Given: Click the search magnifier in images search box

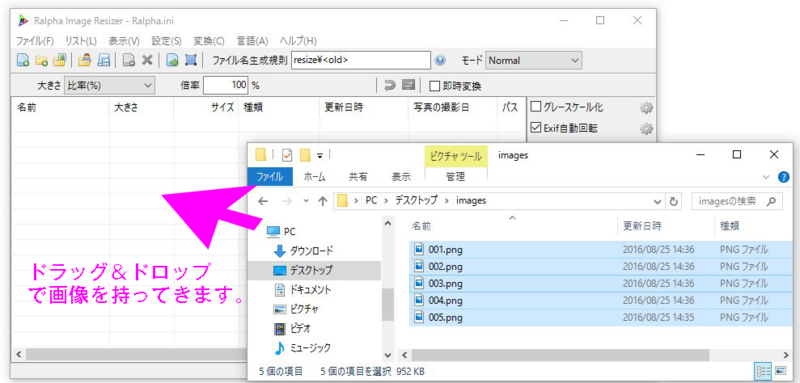Looking at the screenshot, I should coord(771,201).
